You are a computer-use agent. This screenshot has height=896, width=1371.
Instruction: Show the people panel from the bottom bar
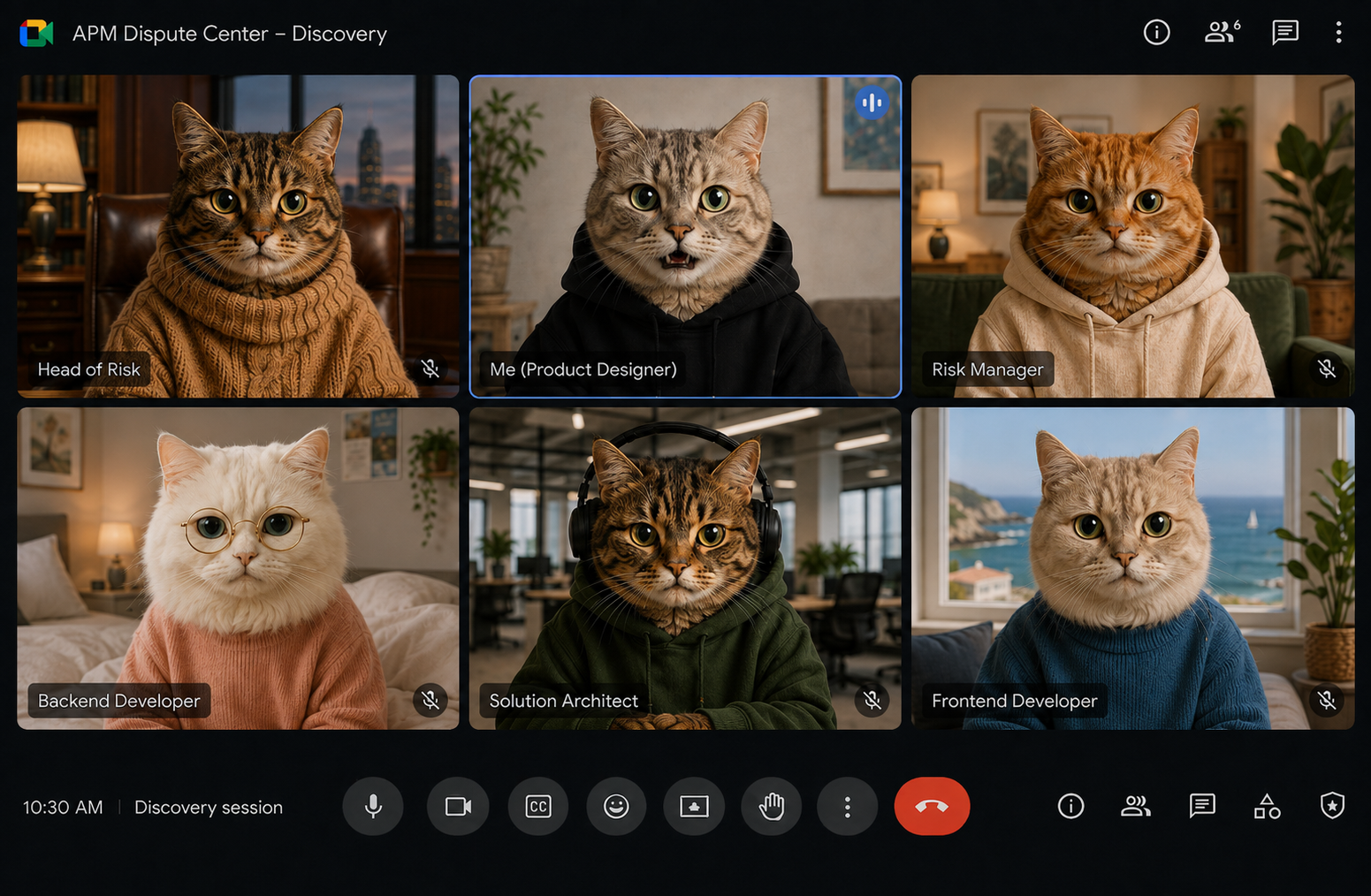click(x=1136, y=806)
